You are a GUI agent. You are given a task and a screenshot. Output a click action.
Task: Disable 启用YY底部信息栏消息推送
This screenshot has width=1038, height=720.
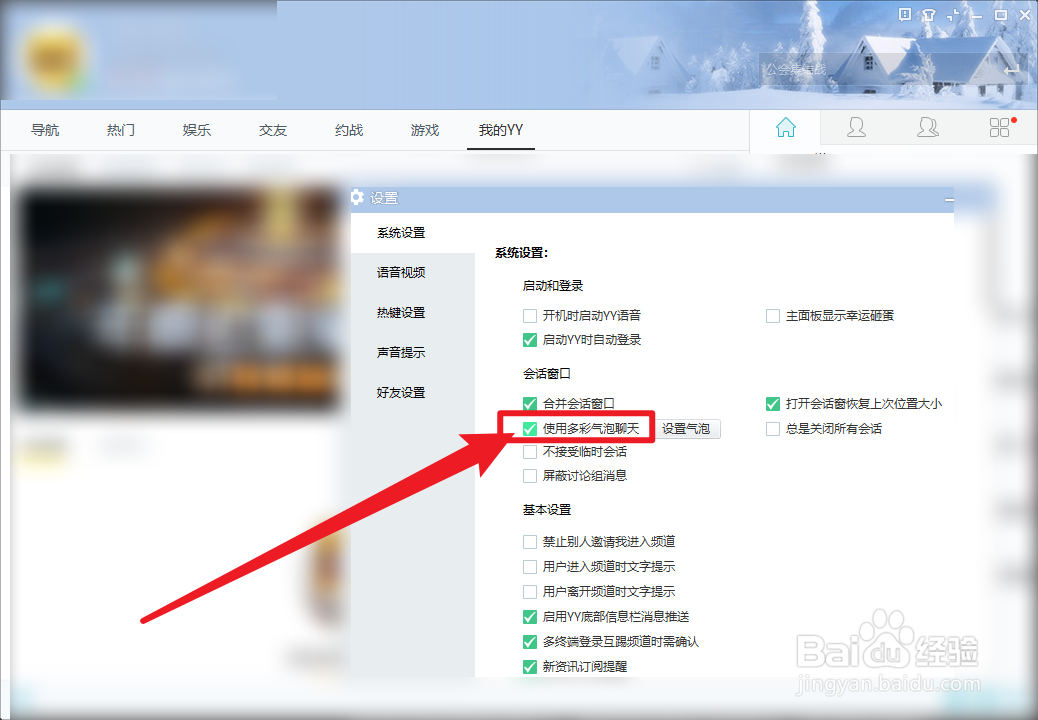[x=530, y=617]
